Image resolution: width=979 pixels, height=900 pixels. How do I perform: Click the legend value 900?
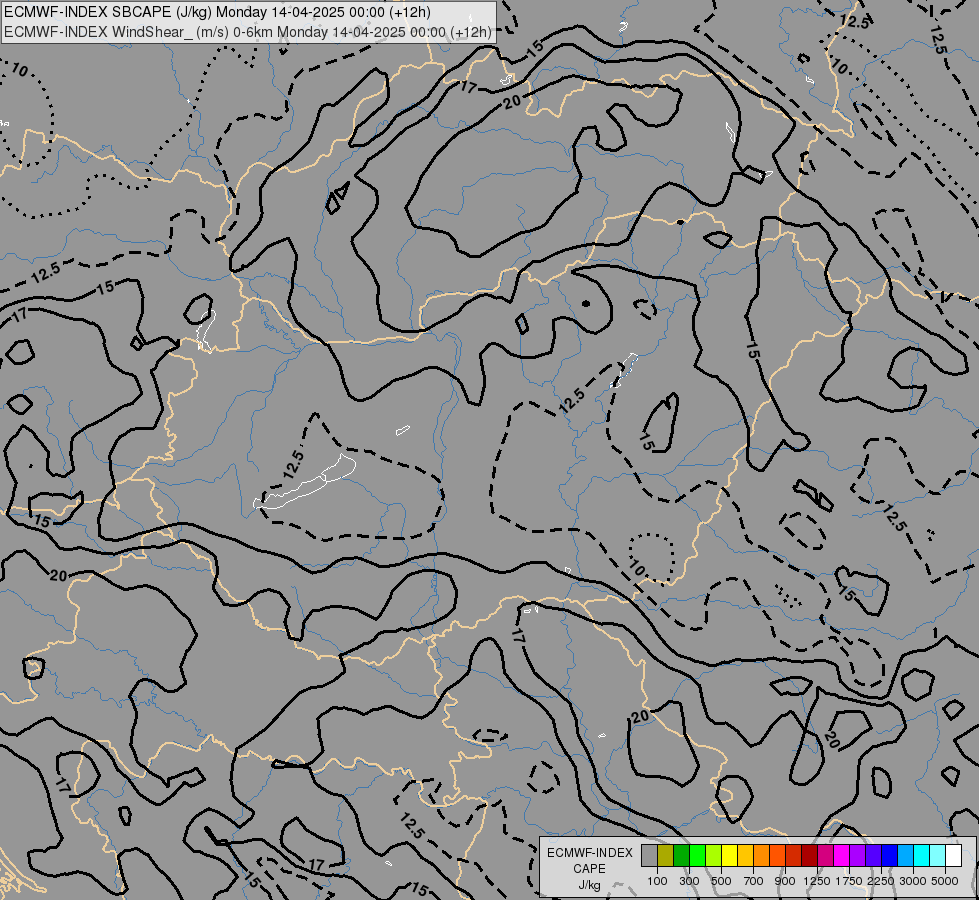click(x=785, y=881)
